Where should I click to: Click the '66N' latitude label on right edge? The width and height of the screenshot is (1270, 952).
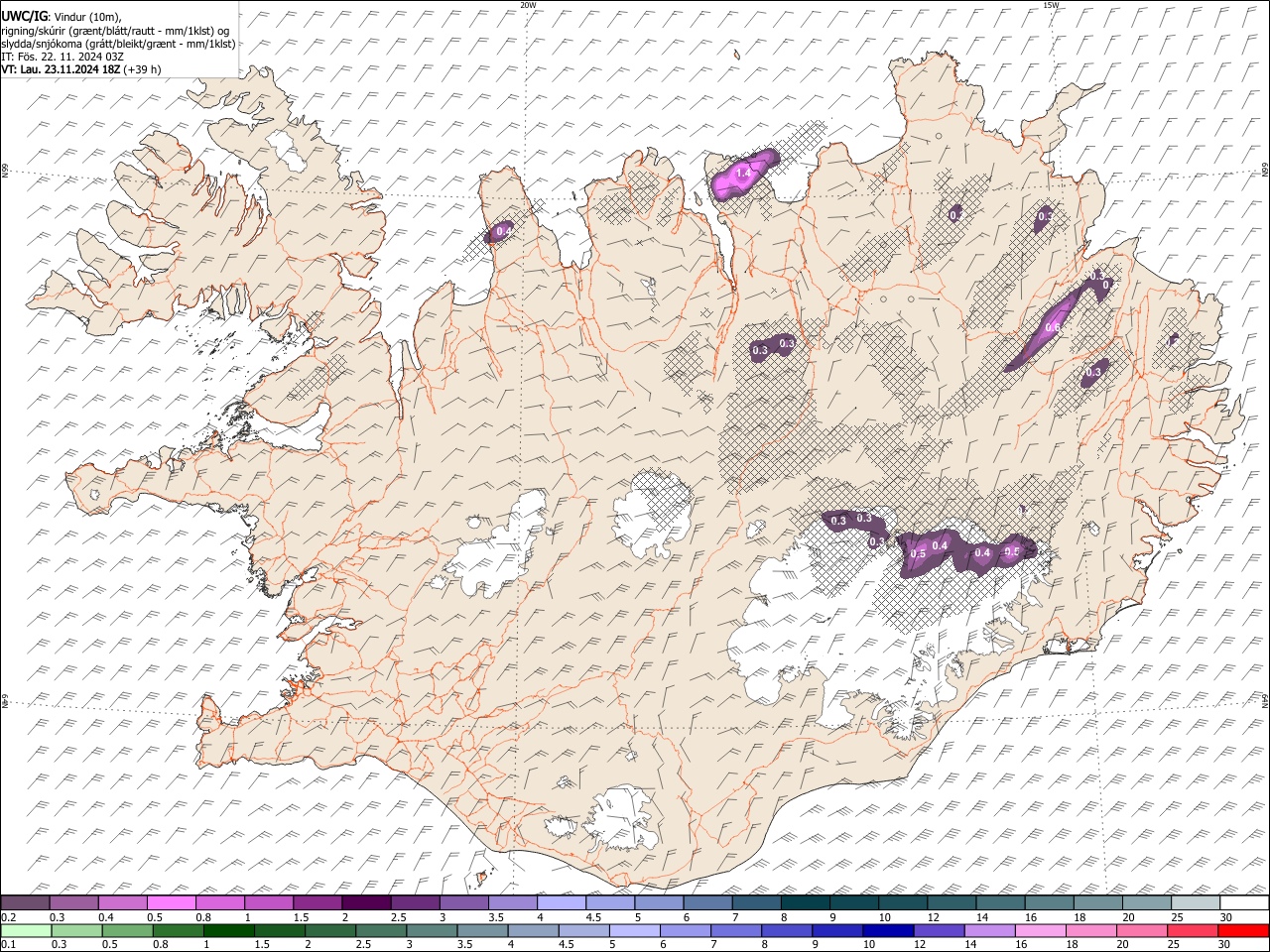[x=1265, y=171]
